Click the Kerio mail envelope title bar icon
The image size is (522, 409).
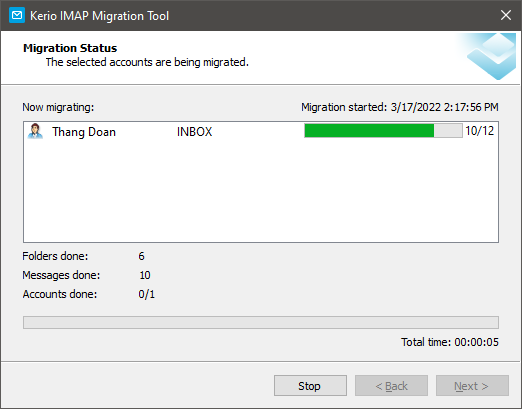pos(17,16)
